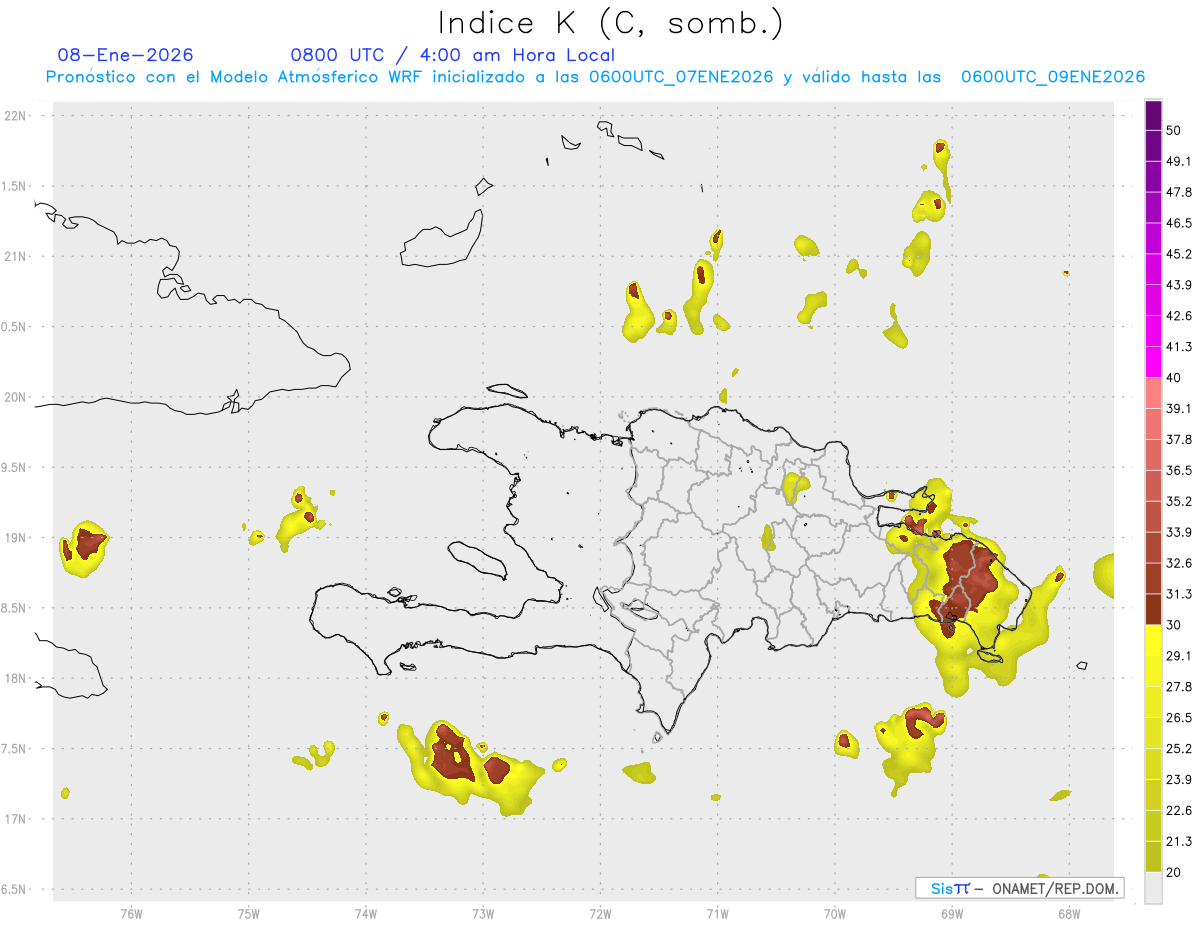This screenshot has width=1200, height=927.
Task: Click the '70W' longitude label
Action: click(835, 913)
